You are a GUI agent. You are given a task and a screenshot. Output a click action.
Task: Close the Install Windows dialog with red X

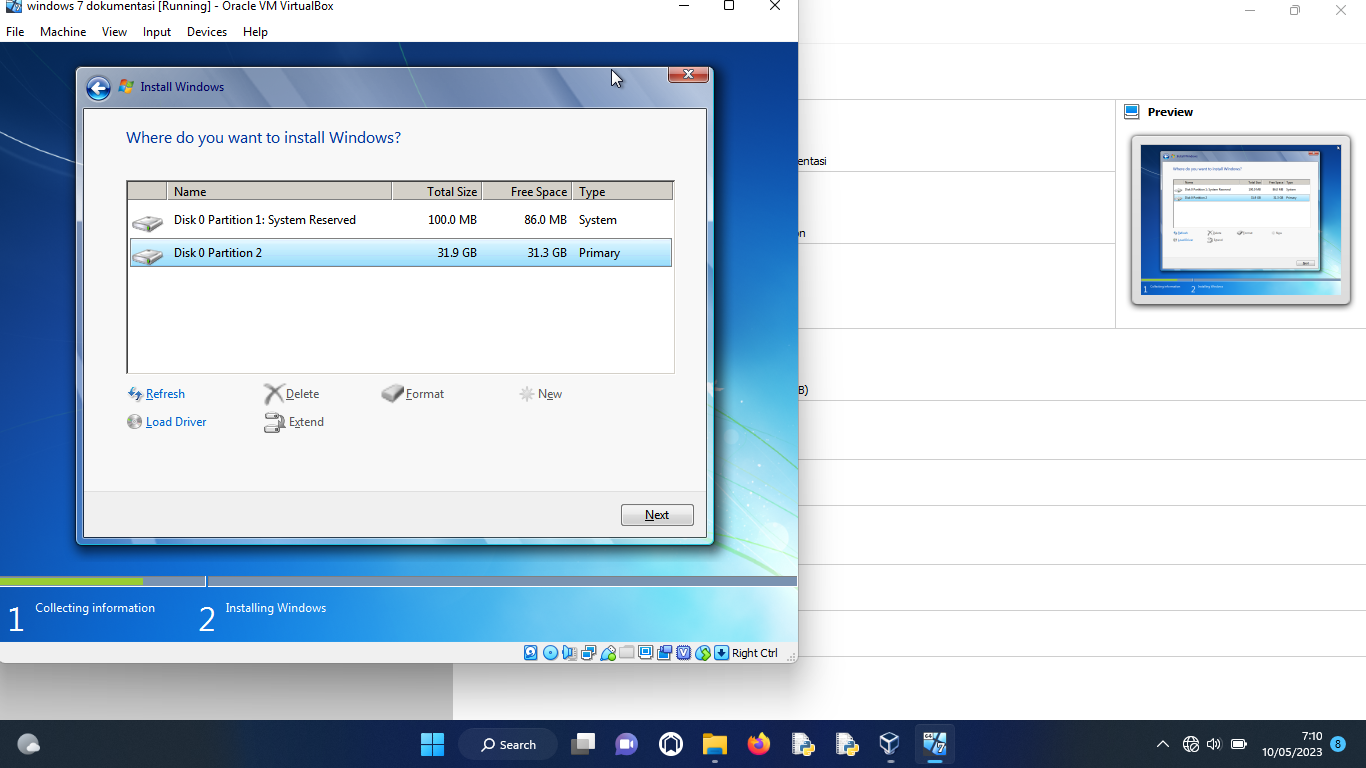click(688, 75)
